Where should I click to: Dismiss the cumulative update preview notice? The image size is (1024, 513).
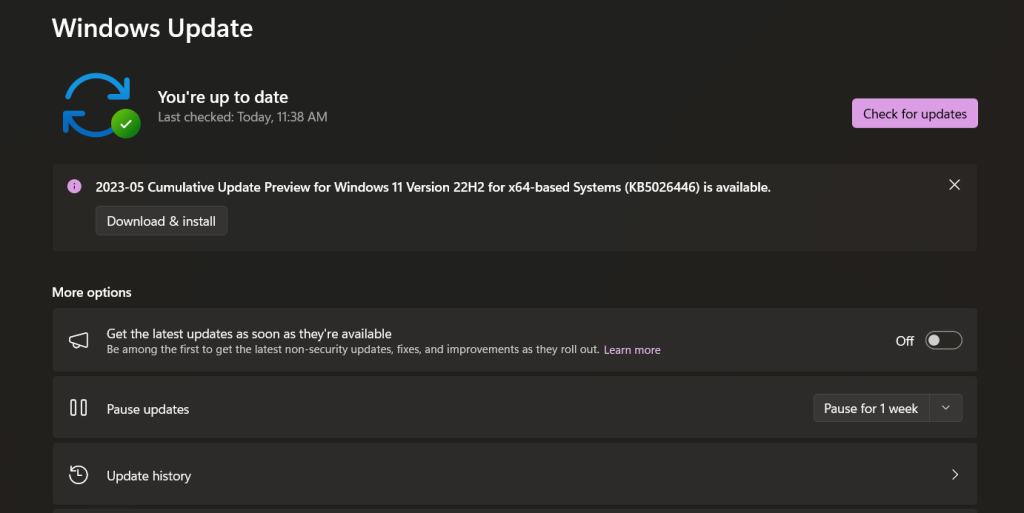tap(954, 185)
